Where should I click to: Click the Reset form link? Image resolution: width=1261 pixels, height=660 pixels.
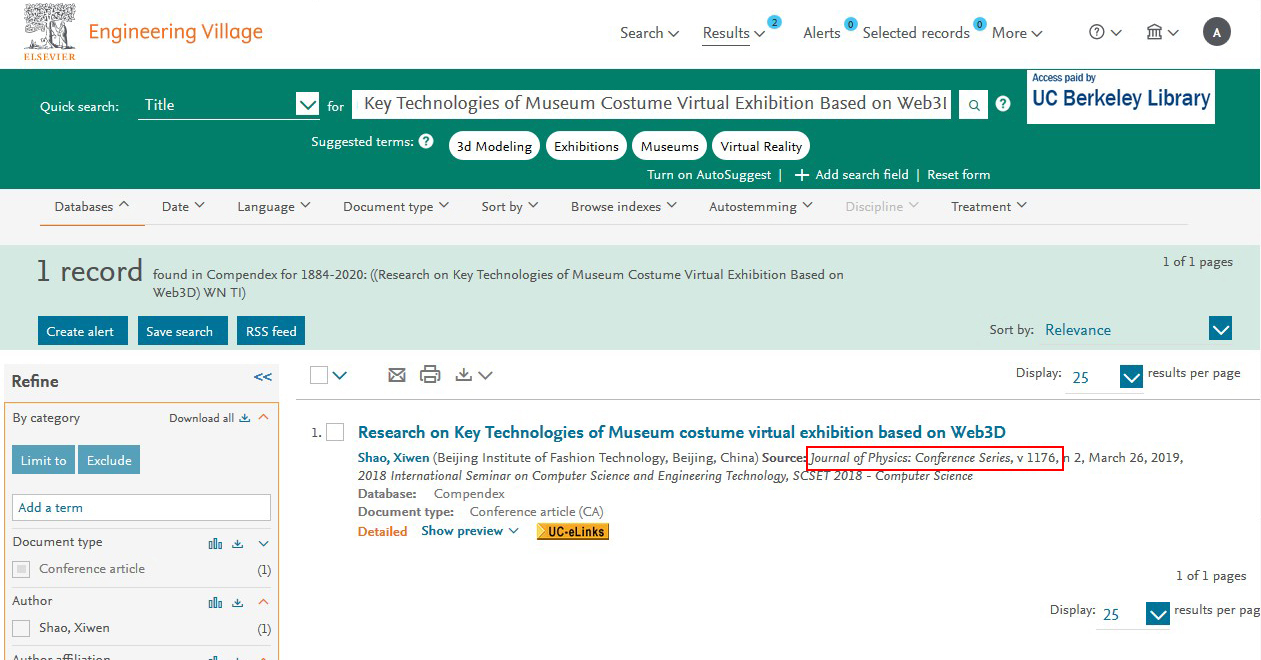959,175
